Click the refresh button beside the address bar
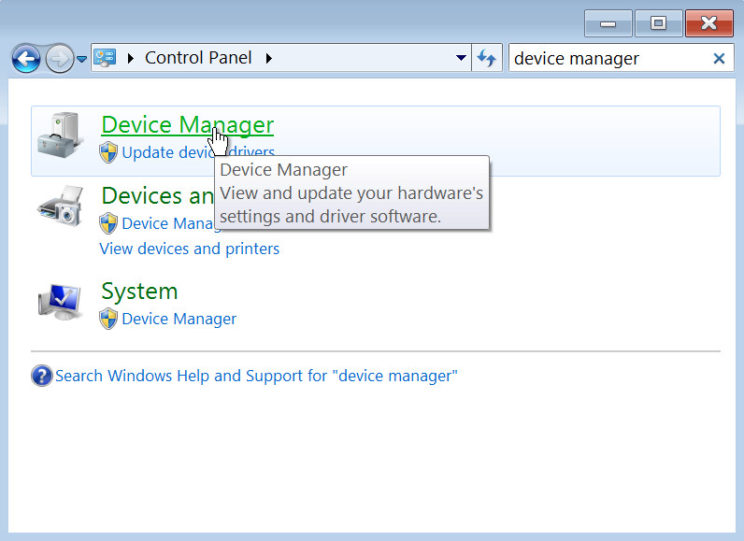Screen dimensions: 744x541 point(487,58)
